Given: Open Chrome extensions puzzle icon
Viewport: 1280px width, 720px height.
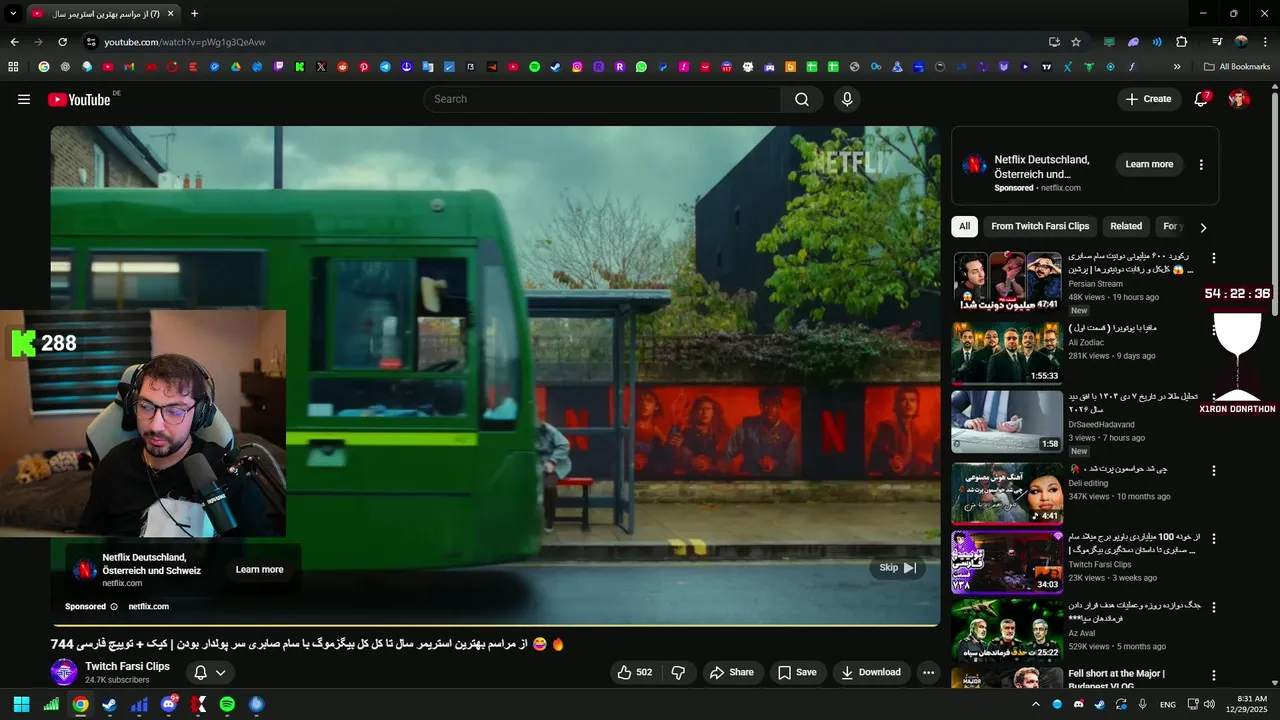Looking at the screenshot, I should (1181, 42).
